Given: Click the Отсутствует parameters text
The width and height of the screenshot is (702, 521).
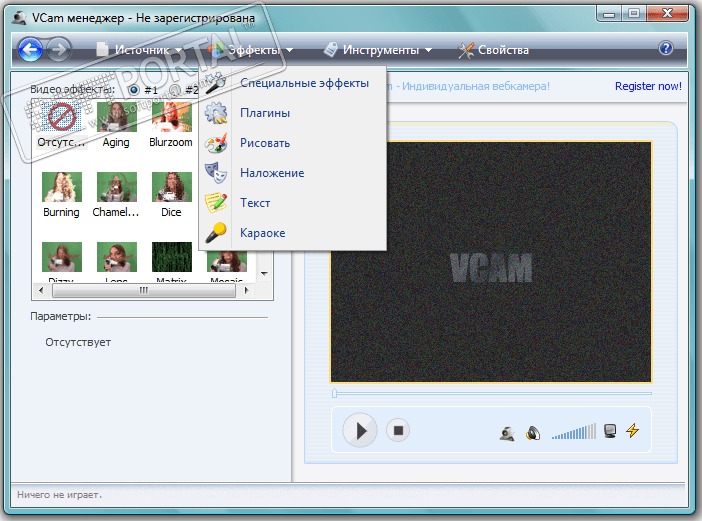Looking at the screenshot, I should [78, 342].
